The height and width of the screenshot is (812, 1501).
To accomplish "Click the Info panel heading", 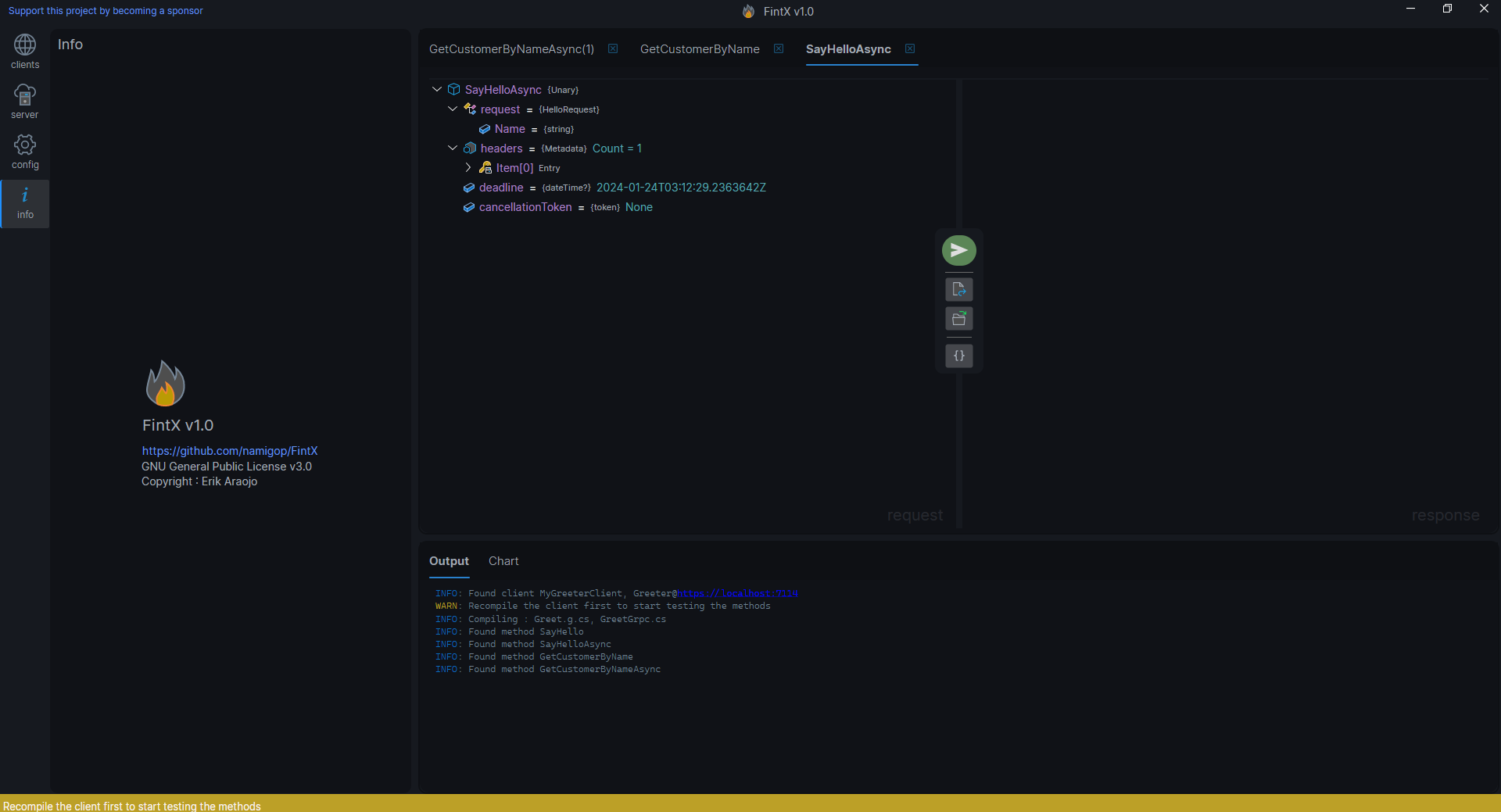I will 70,45.
